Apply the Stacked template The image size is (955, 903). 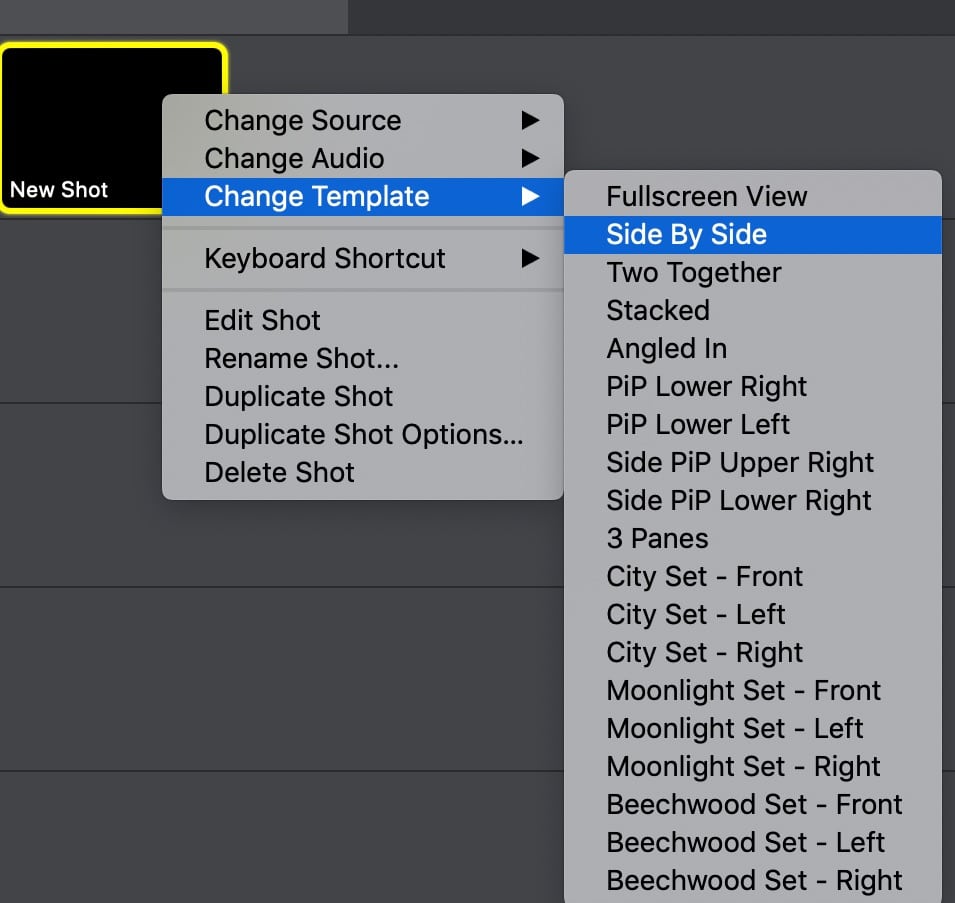658,311
